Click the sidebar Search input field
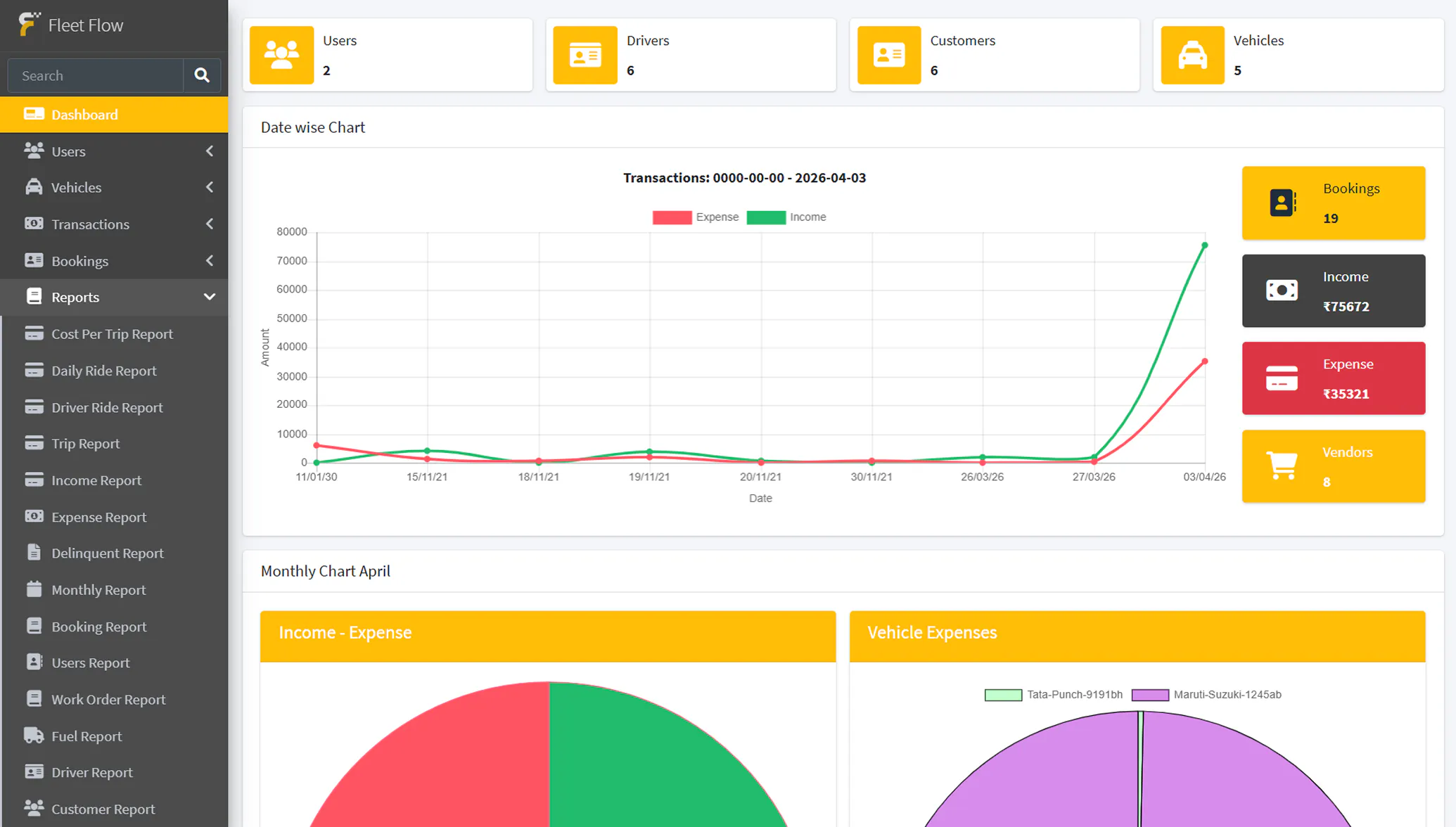This screenshot has width=1456, height=827. point(96,75)
